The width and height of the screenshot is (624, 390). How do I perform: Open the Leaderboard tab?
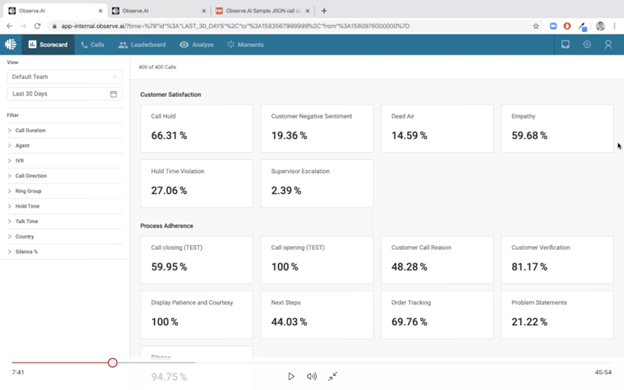(142, 45)
